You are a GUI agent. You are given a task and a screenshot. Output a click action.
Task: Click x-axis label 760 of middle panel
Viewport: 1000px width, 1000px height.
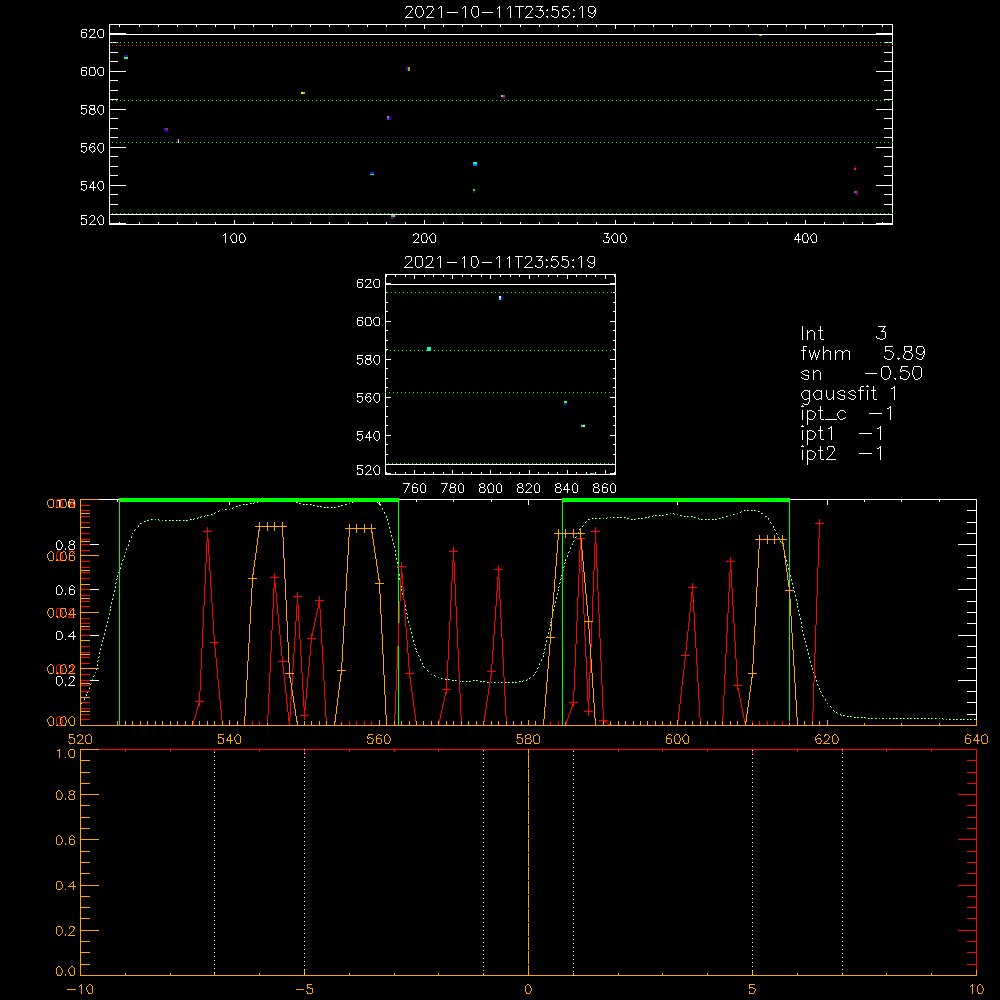[415, 489]
